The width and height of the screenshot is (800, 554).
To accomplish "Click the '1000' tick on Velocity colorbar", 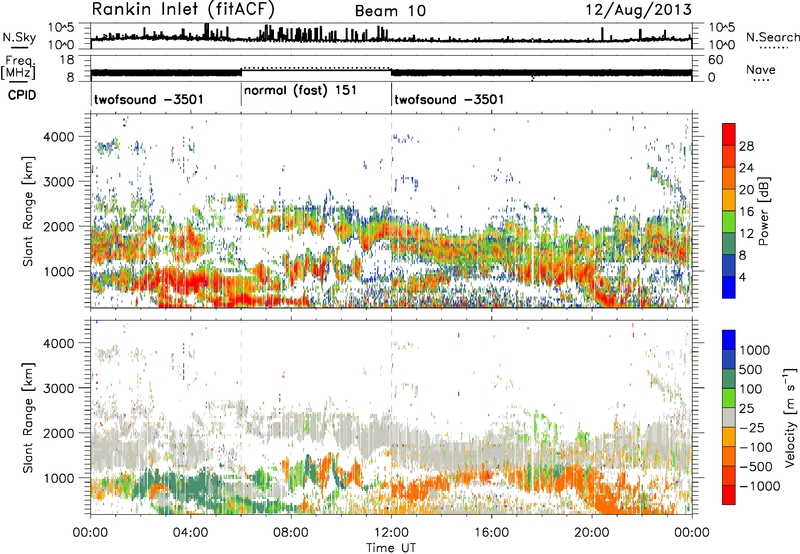I will (755, 350).
